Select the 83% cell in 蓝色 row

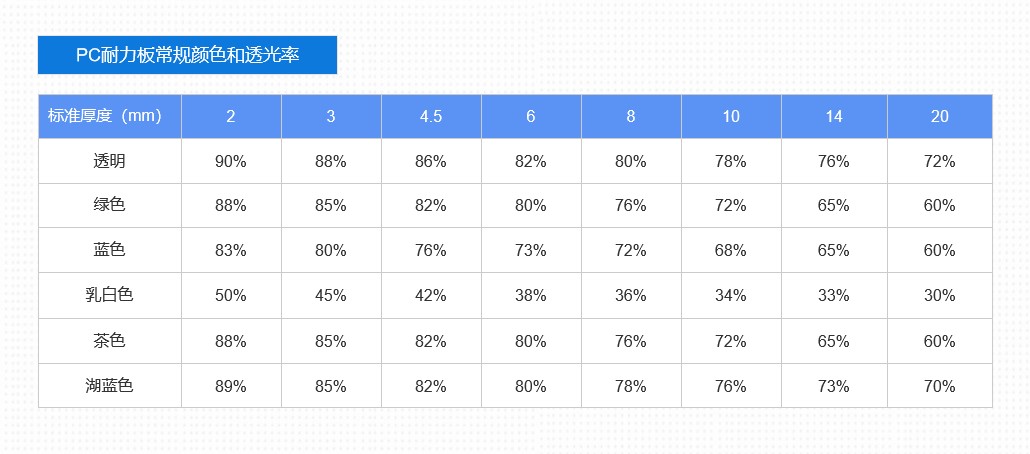tap(231, 250)
